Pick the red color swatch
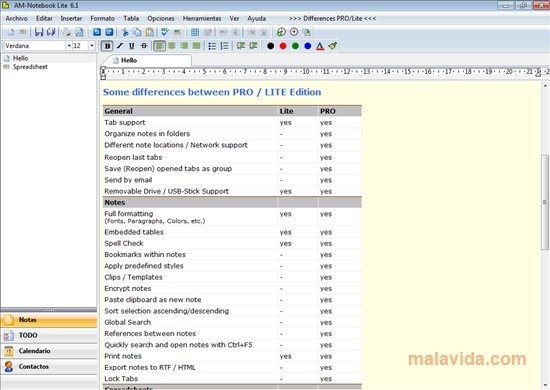Screen dimensions: 550x390 tap(283, 46)
